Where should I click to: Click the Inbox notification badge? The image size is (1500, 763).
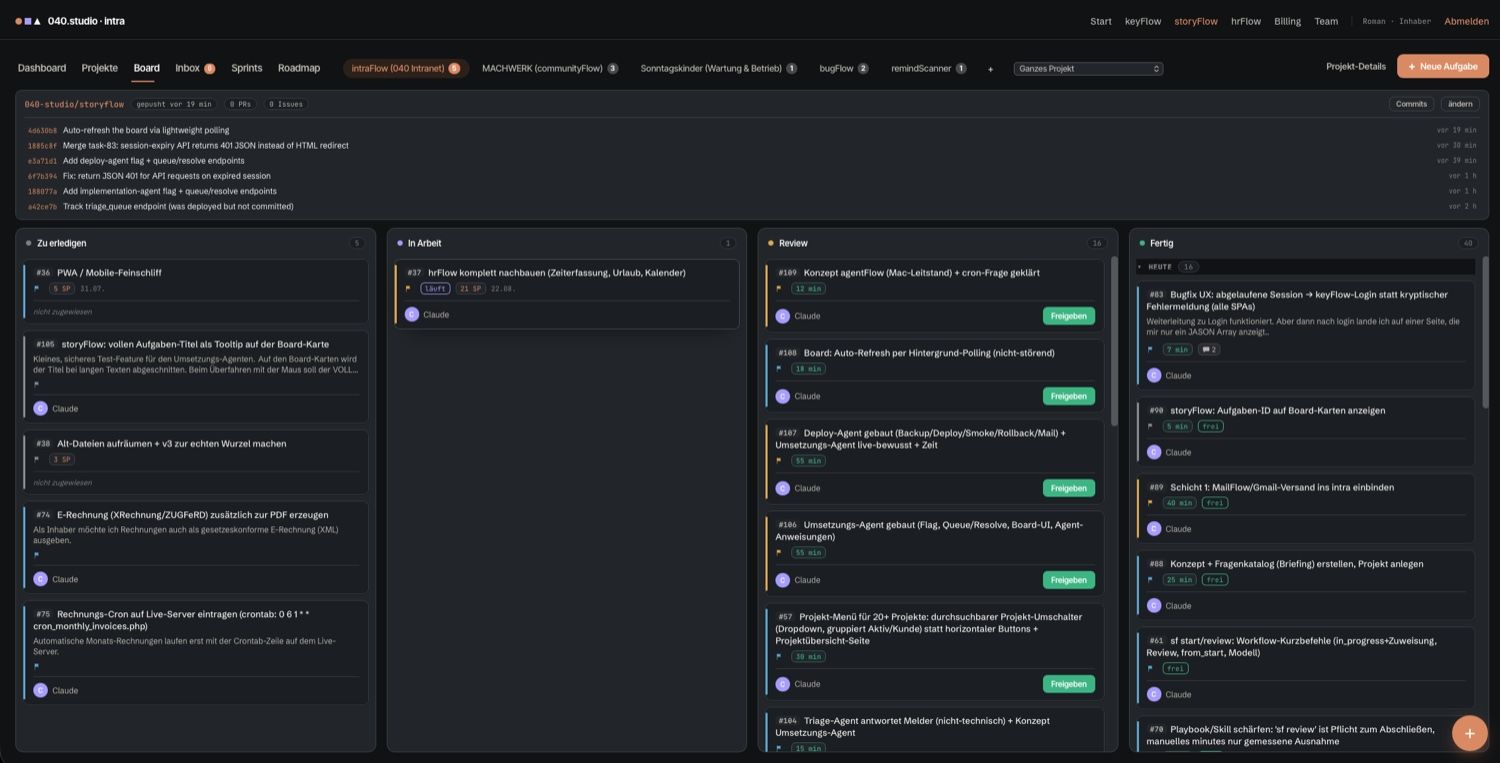pos(209,69)
